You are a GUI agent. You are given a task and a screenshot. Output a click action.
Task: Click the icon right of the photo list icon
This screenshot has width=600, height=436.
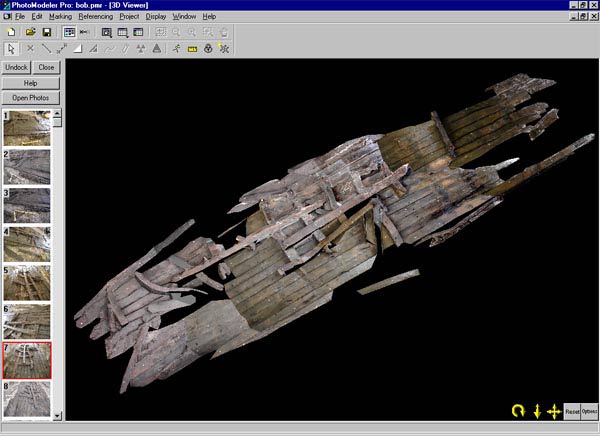coord(84,32)
